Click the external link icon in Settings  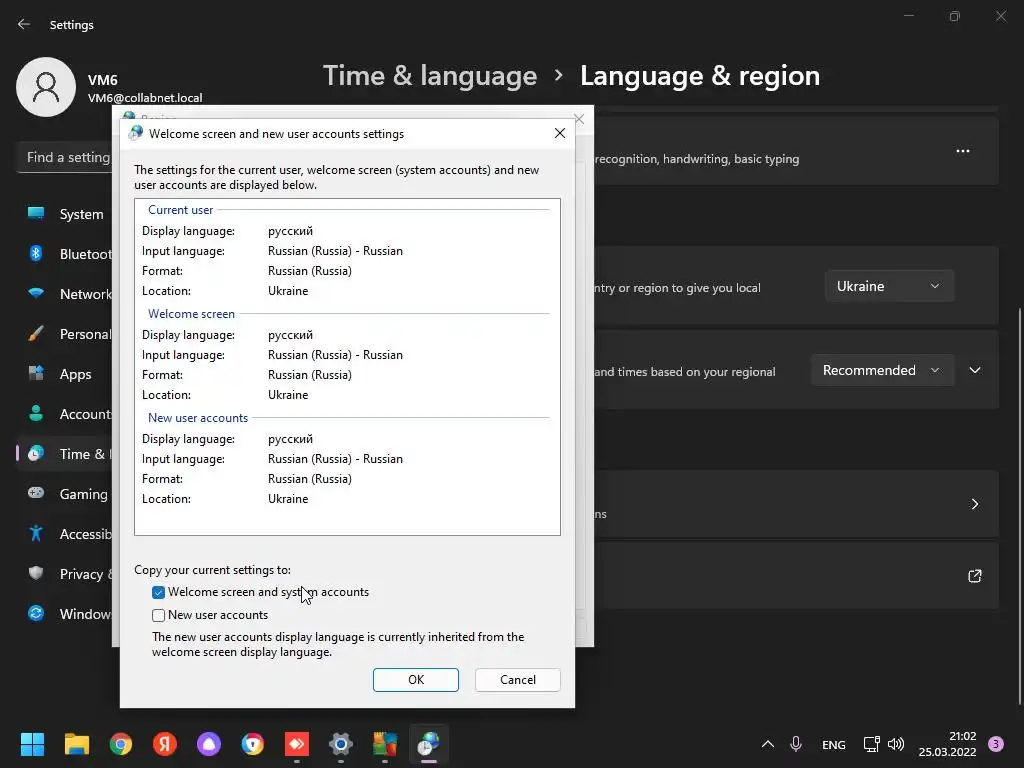[x=974, y=576]
